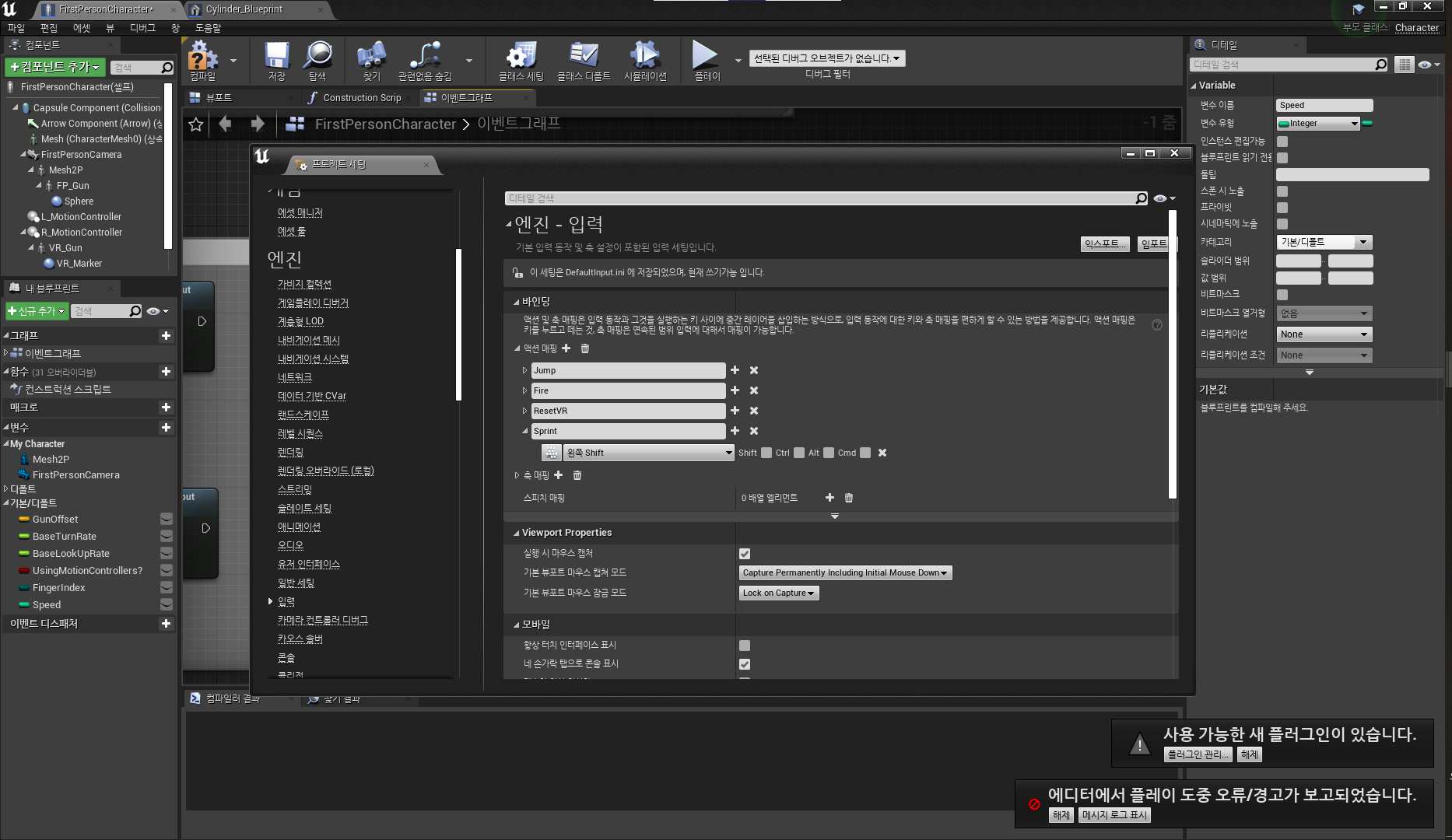This screenshot has width=1452, height=840.
Task: Click 플러그인 관리... button in notification
Action: coord(1198,754)
